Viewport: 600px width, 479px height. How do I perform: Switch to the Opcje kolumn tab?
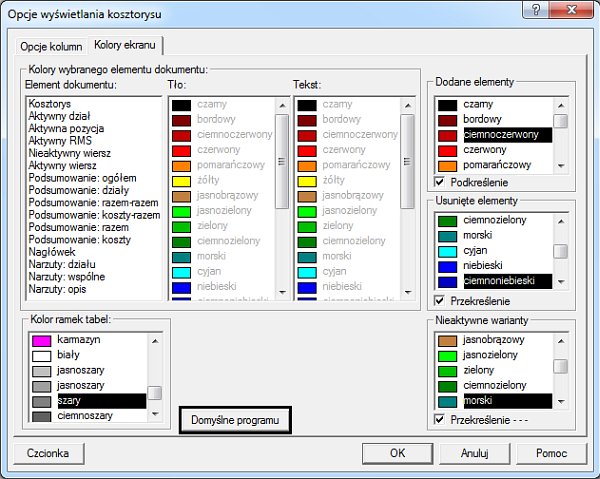(52, 46)
